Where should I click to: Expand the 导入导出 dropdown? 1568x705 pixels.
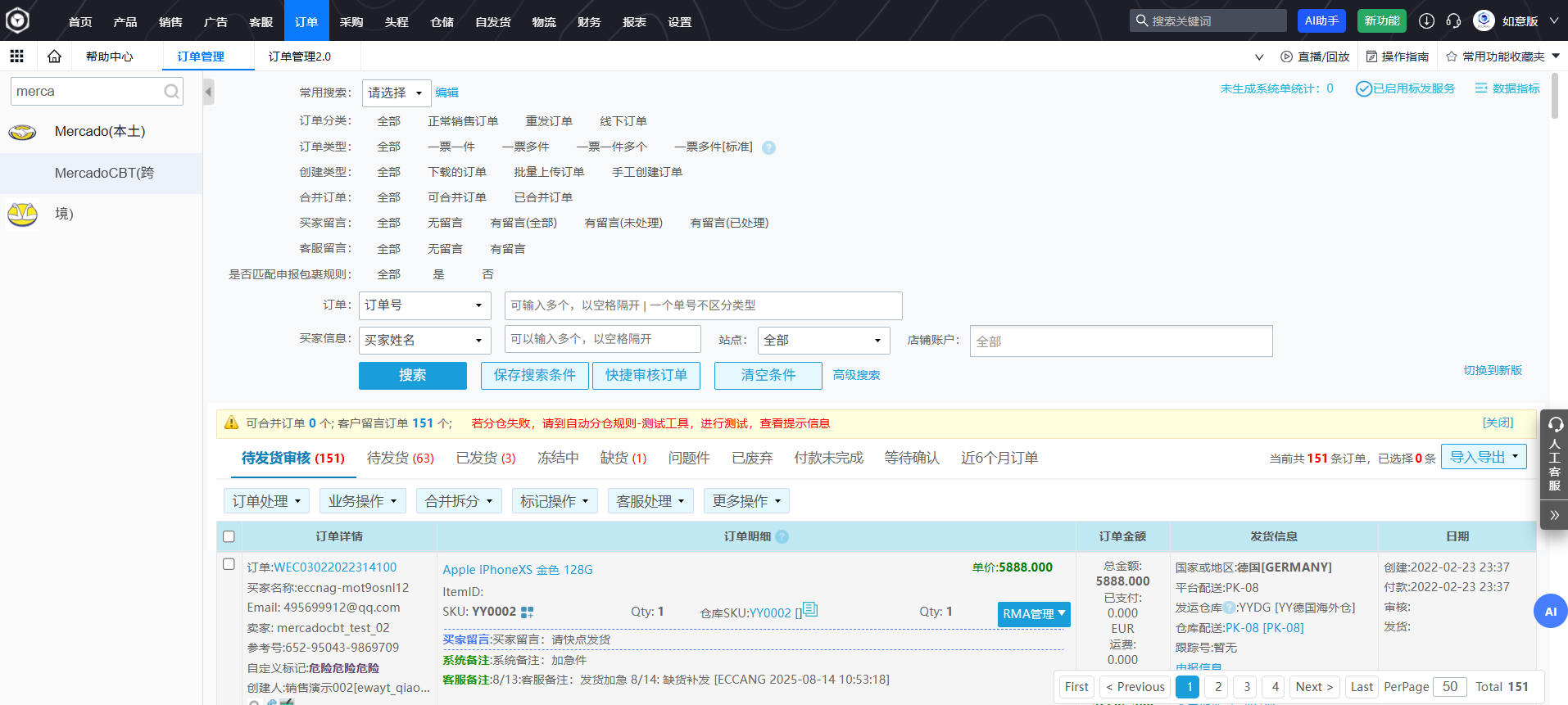1484,457
